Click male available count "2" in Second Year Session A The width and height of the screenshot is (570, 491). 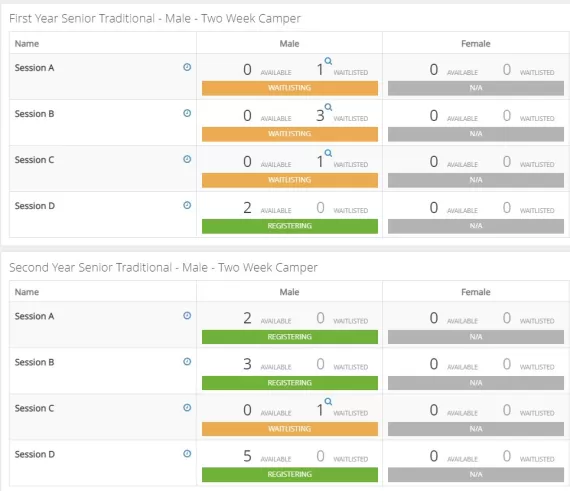pyautogui.click(x=247, y=318)
